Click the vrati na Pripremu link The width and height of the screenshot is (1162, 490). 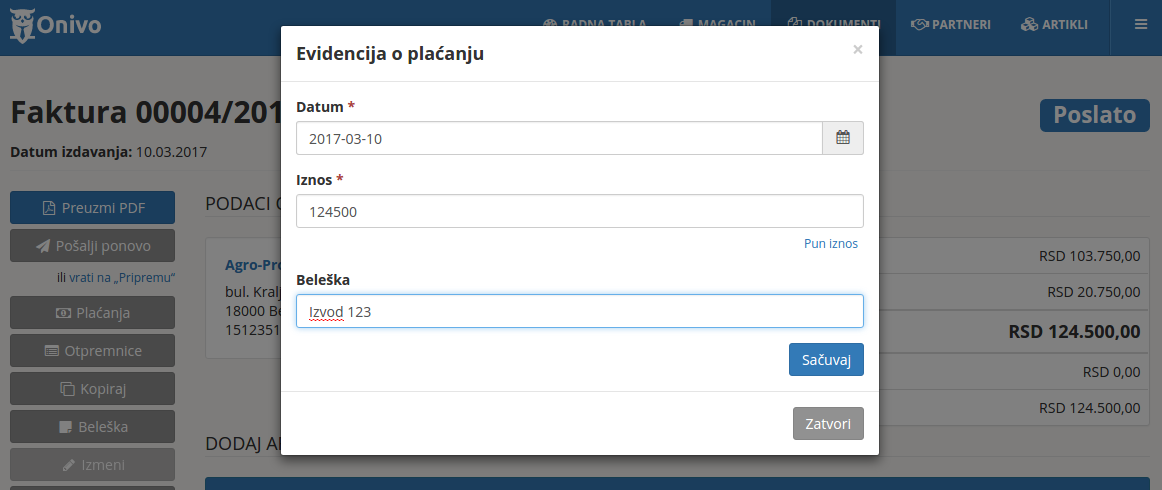coord(122,277)
